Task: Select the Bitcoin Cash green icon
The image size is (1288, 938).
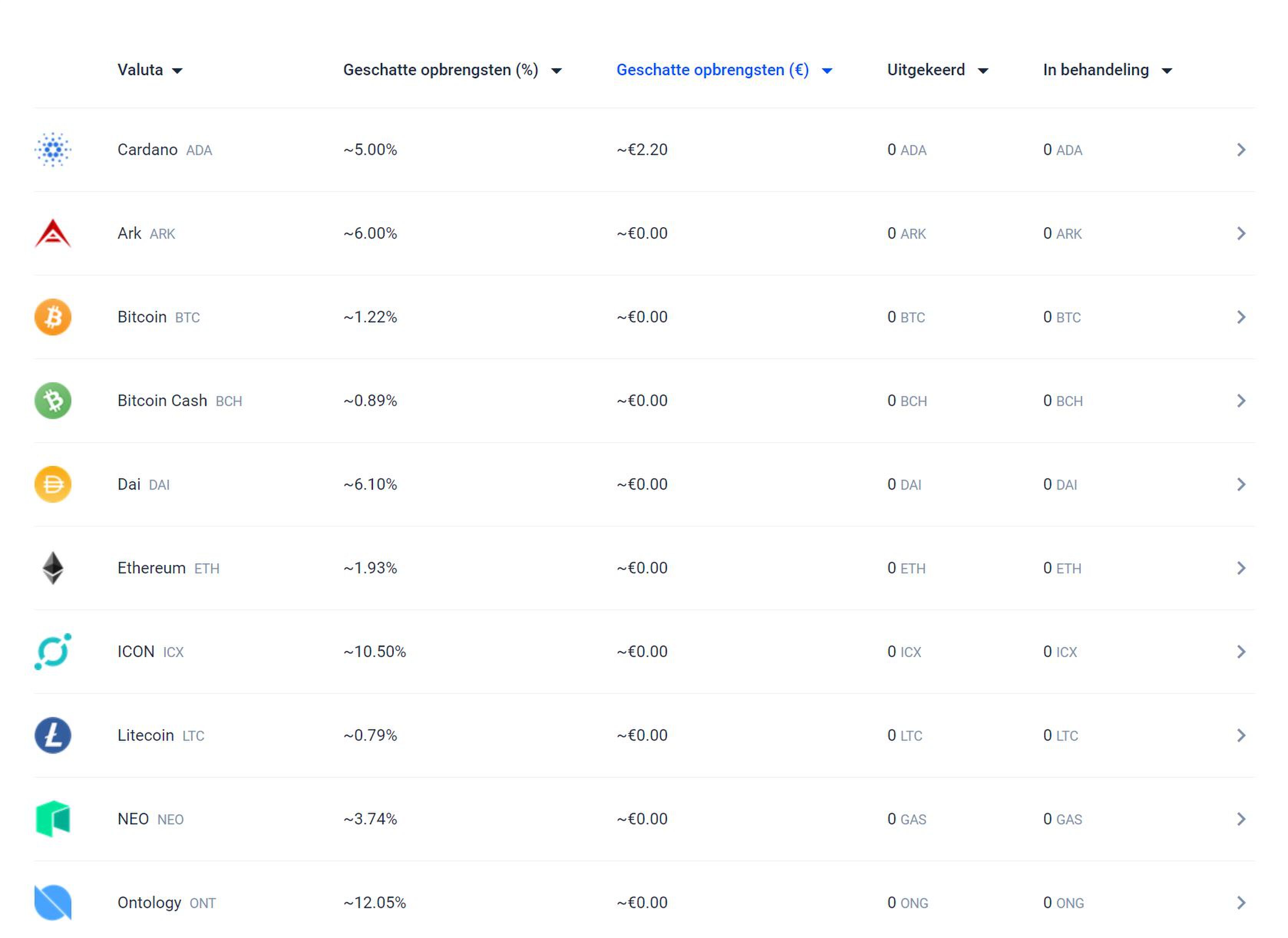Action: click(x=52, y=400)
